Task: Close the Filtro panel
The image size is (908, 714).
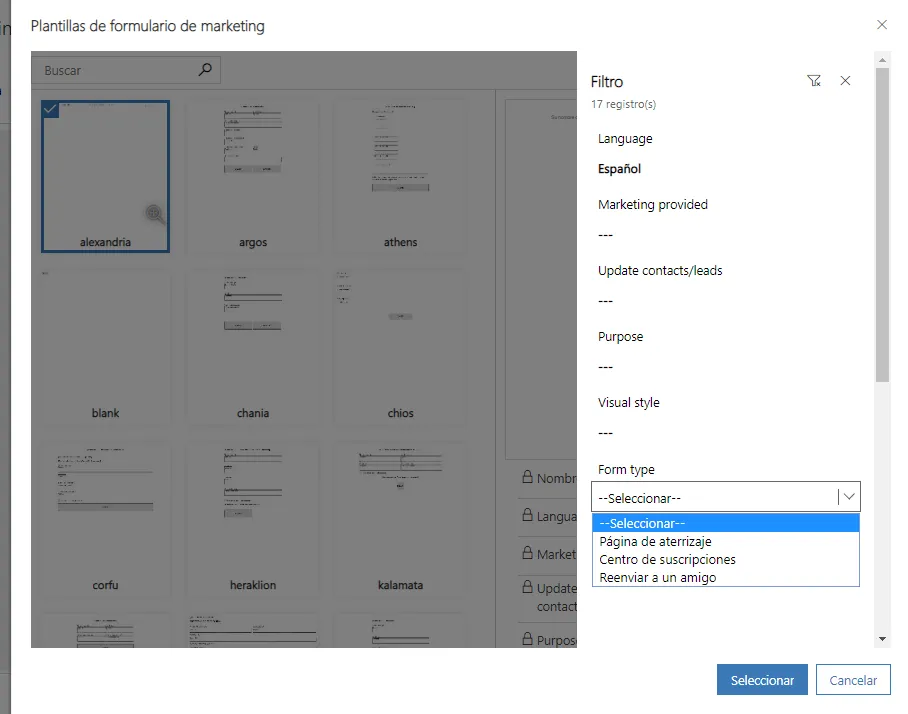Action: tap(845, 80)
